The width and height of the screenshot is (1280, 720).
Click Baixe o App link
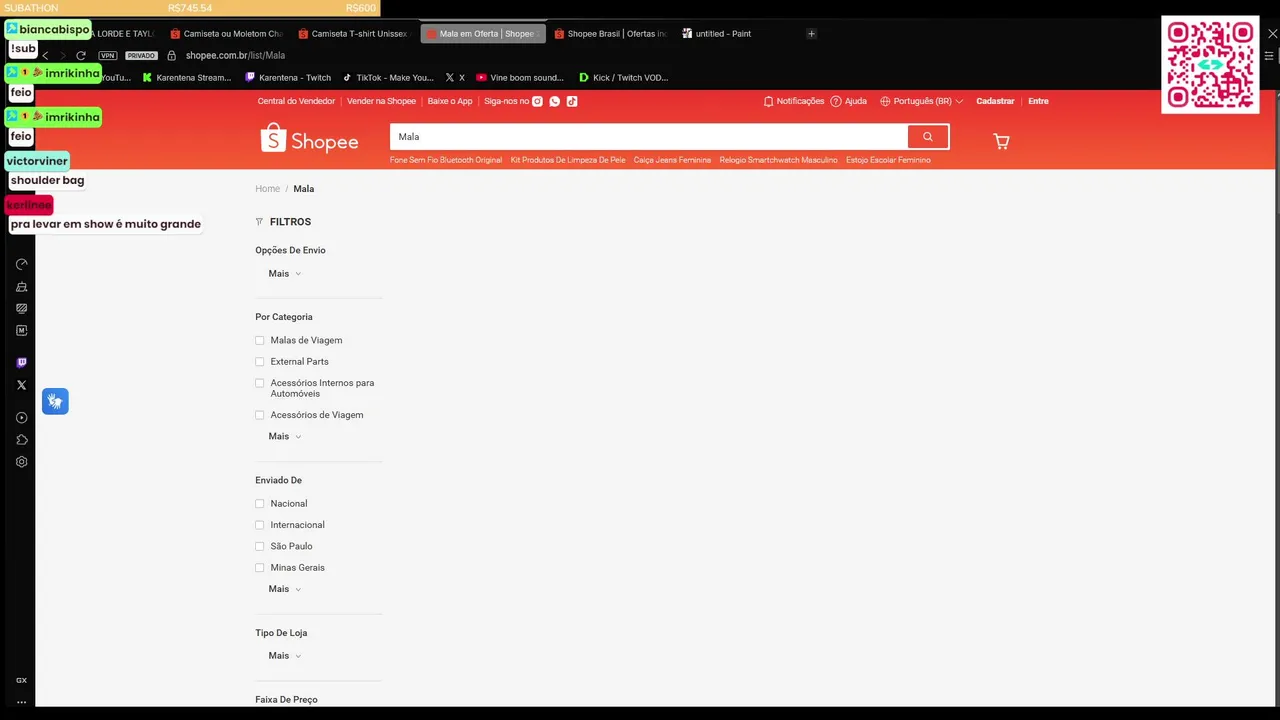[450, 101]
